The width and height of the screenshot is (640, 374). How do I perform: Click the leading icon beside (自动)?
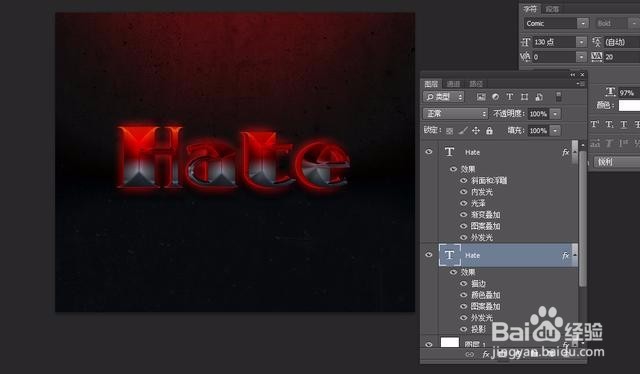(x=597, y=42)
